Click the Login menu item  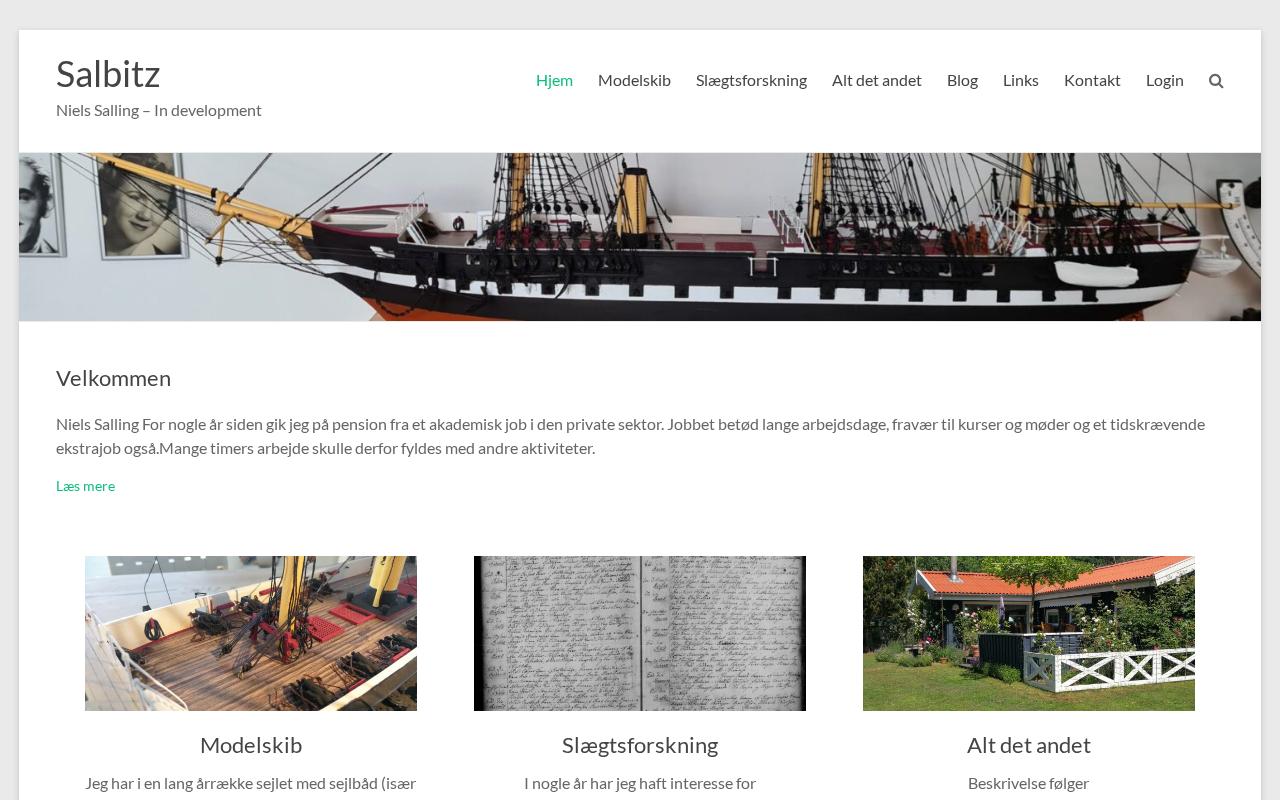[x=1165, y=80]
